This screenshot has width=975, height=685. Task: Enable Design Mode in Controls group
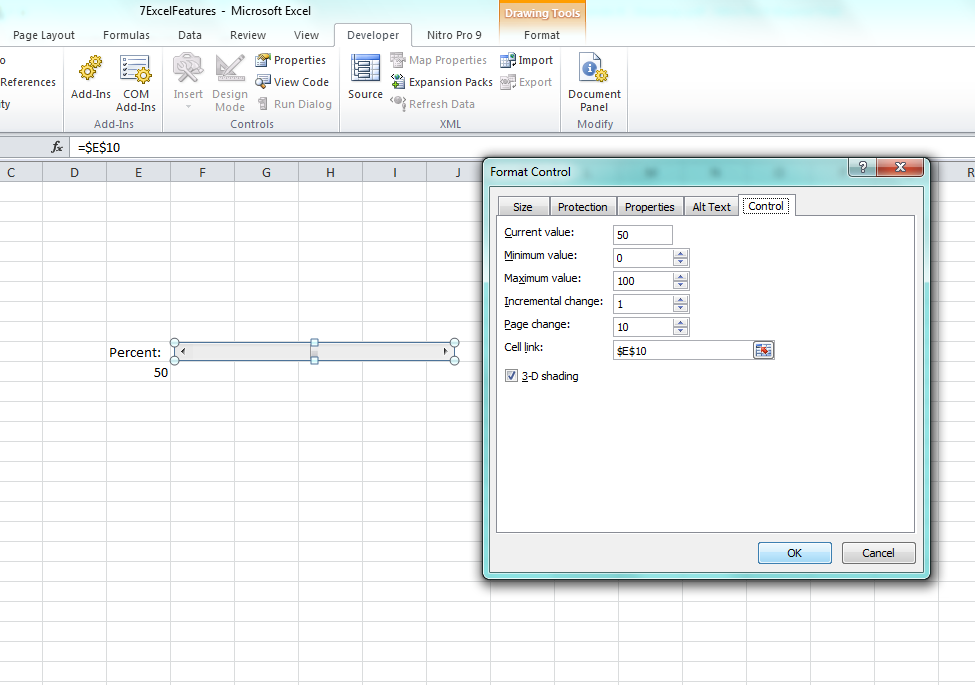[x=229, y=80]
